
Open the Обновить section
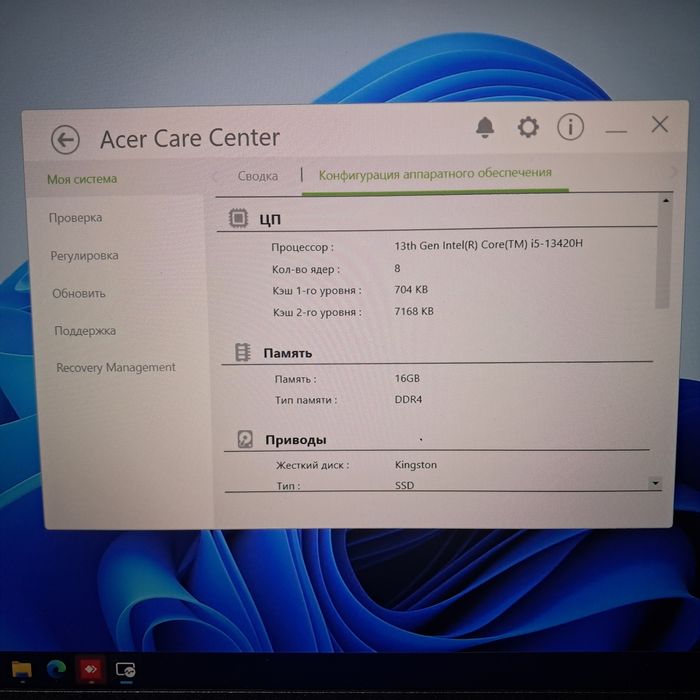(x=79, y=293)
